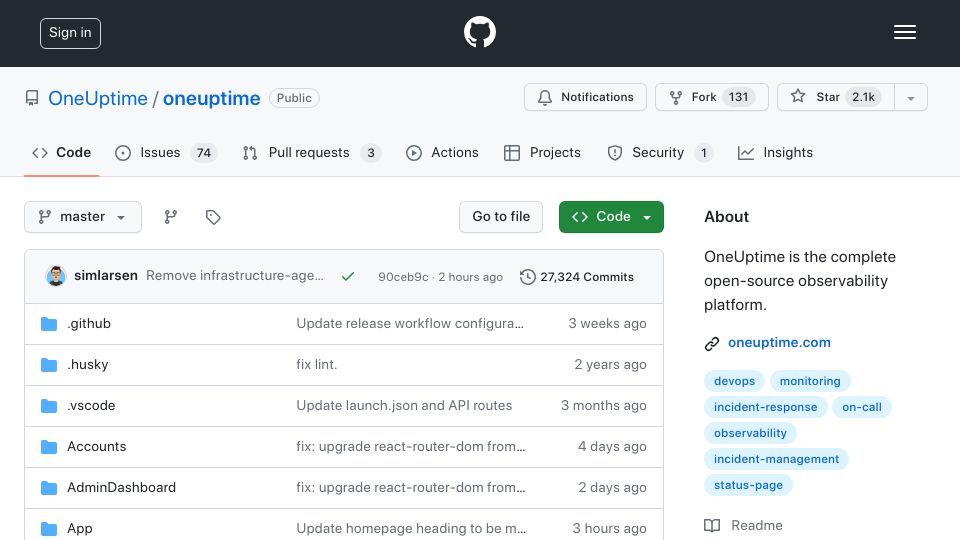The image size is (960, 540).
Task: Open the hamburger navigation menu
Action: coord(904,32)
